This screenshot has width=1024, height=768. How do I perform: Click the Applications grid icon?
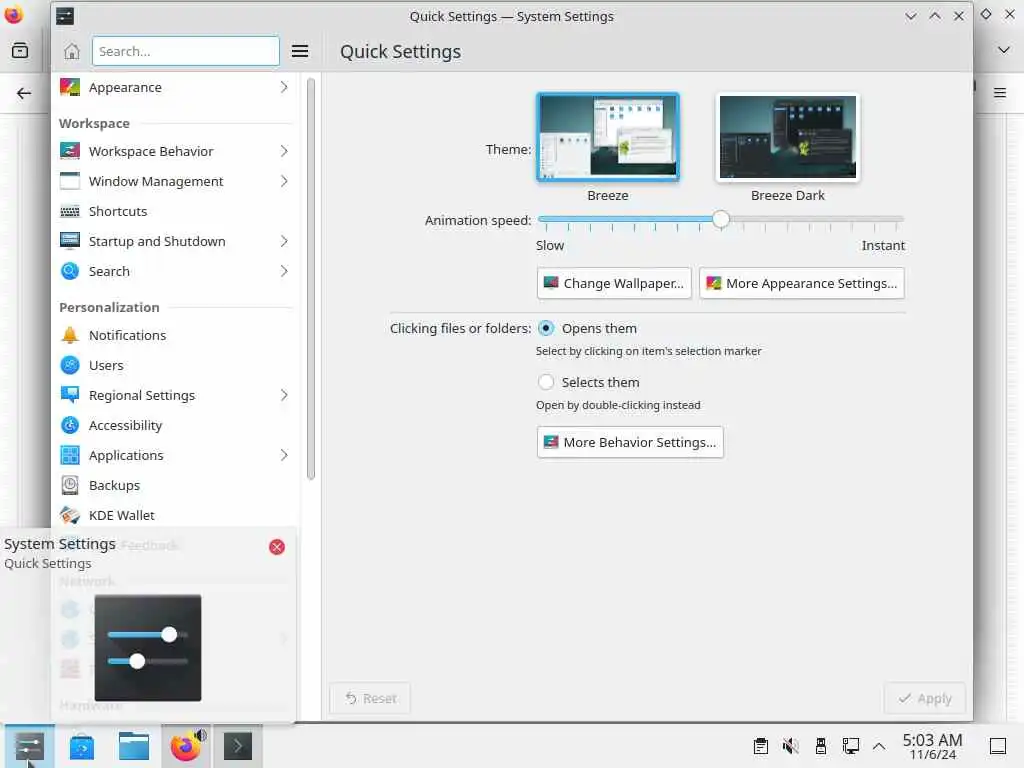(x=70, y=455)
